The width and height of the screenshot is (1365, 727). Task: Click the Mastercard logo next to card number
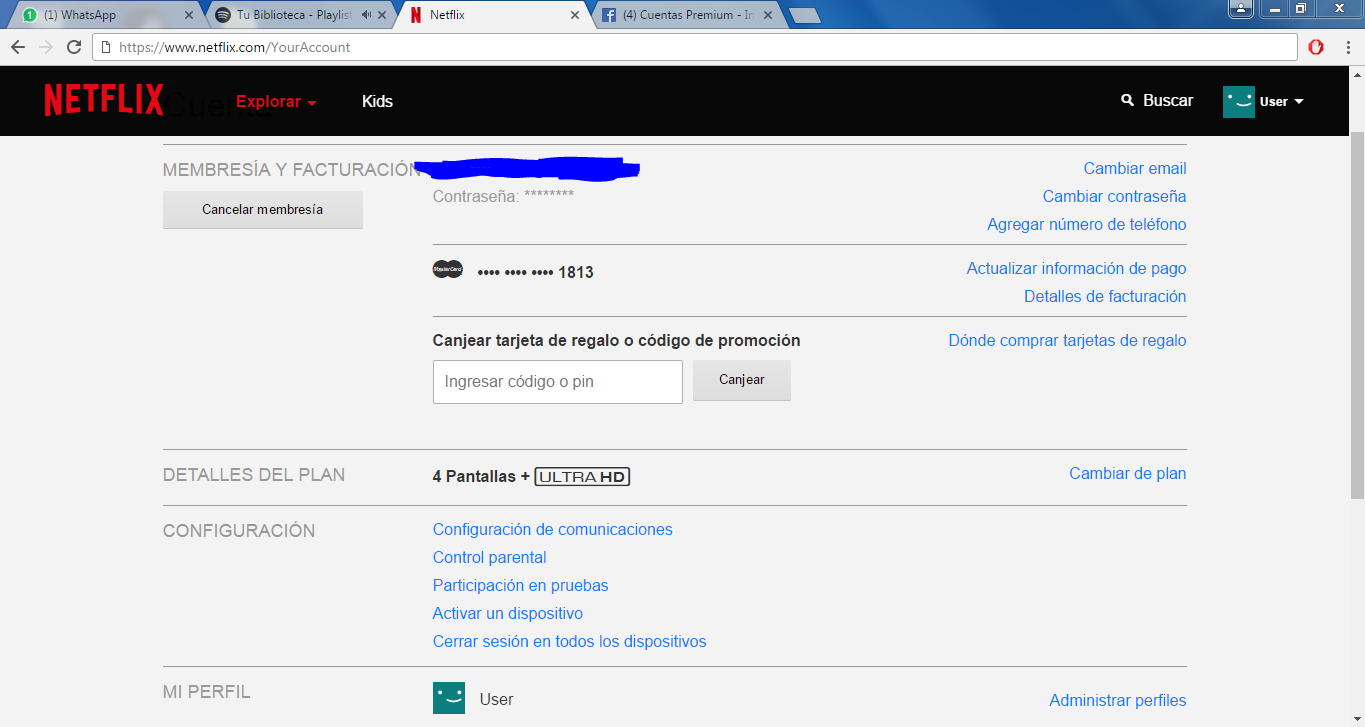[447, 269]
